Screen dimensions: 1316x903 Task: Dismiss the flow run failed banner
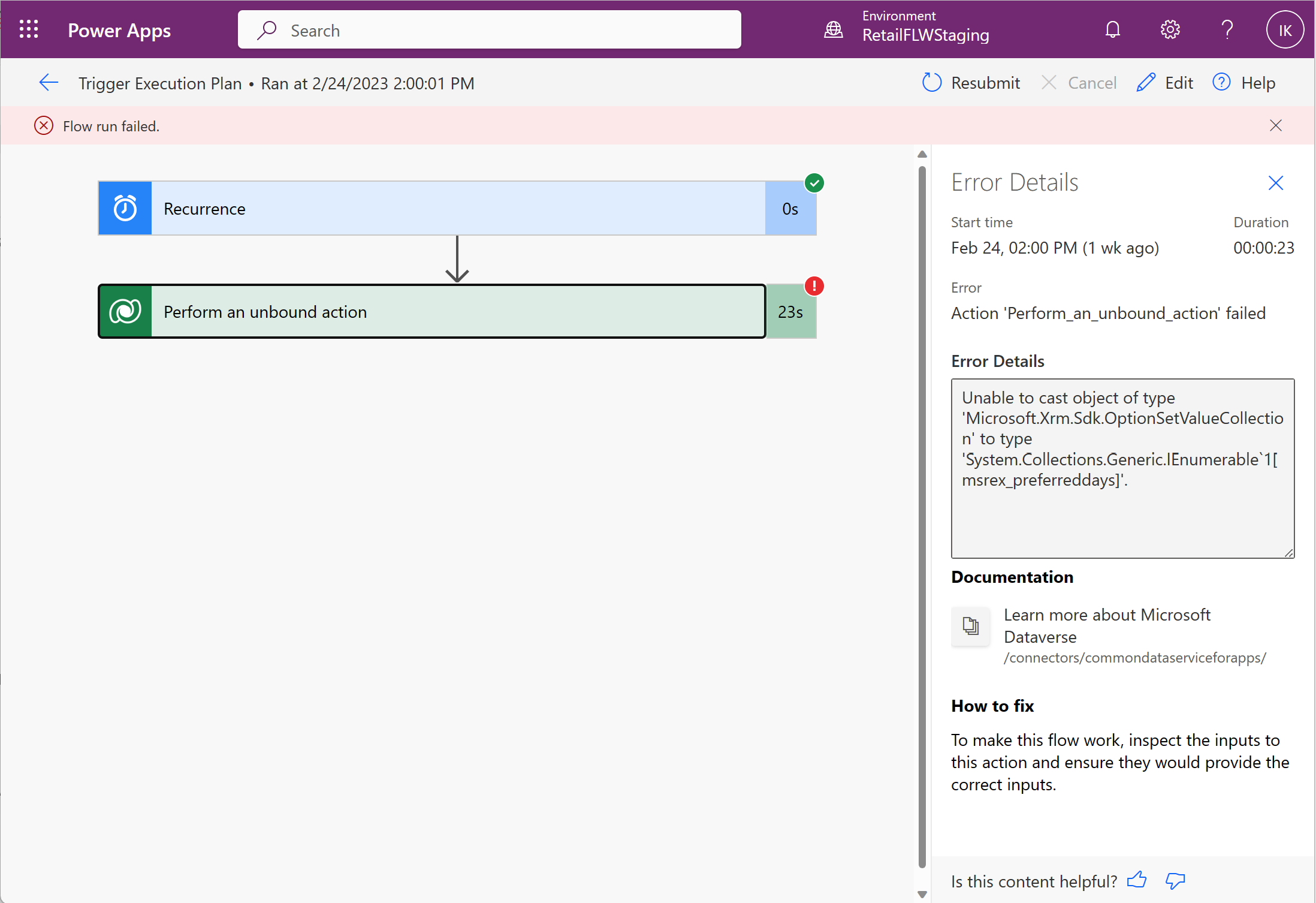(x=1277, y=125)
